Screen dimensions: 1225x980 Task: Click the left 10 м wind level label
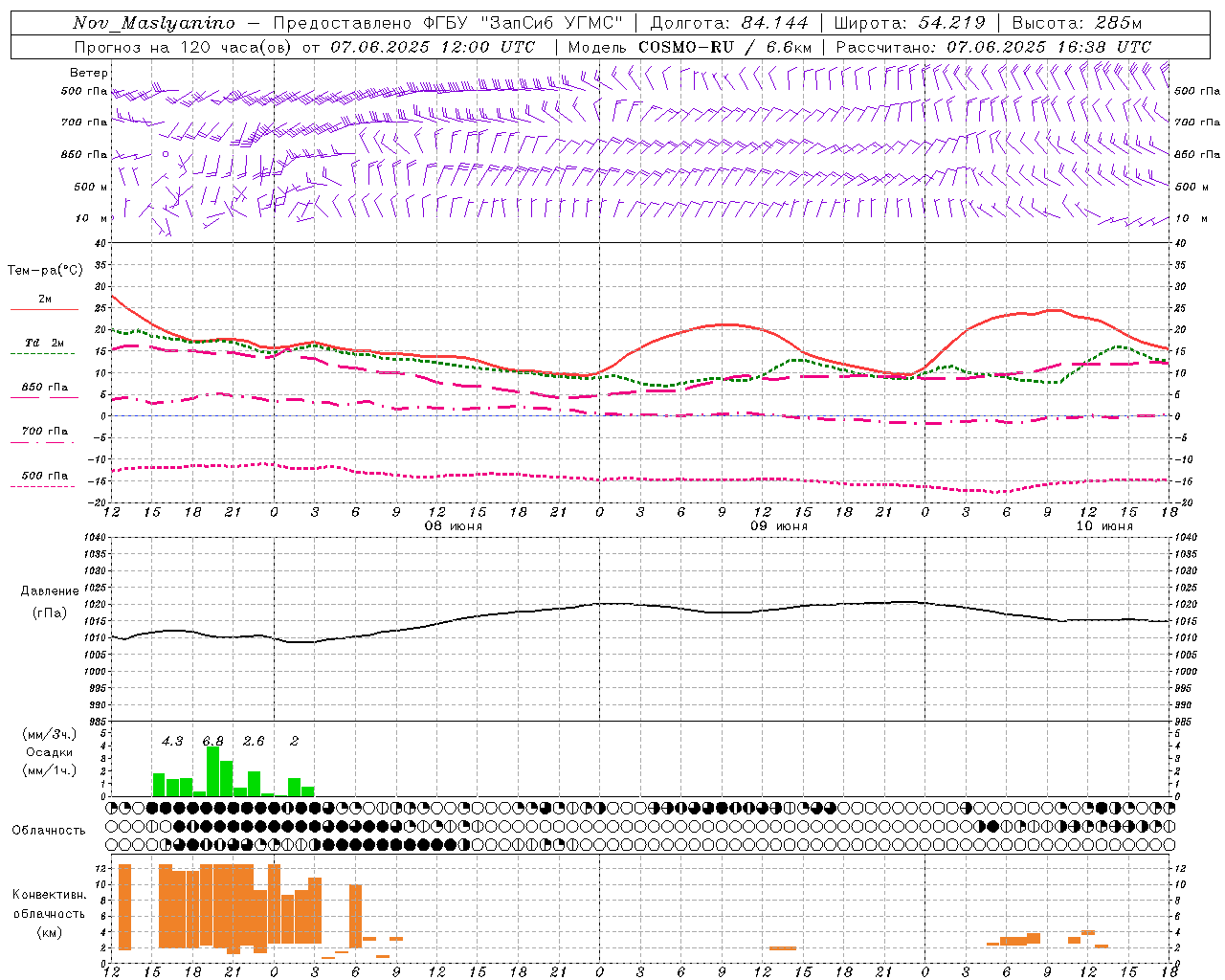[91, 218]
